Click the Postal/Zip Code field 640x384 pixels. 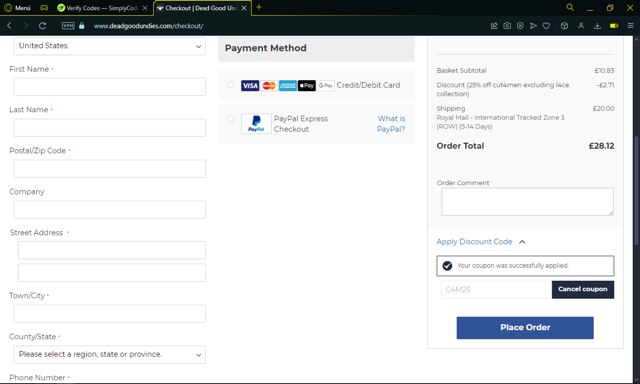[109, 169]
